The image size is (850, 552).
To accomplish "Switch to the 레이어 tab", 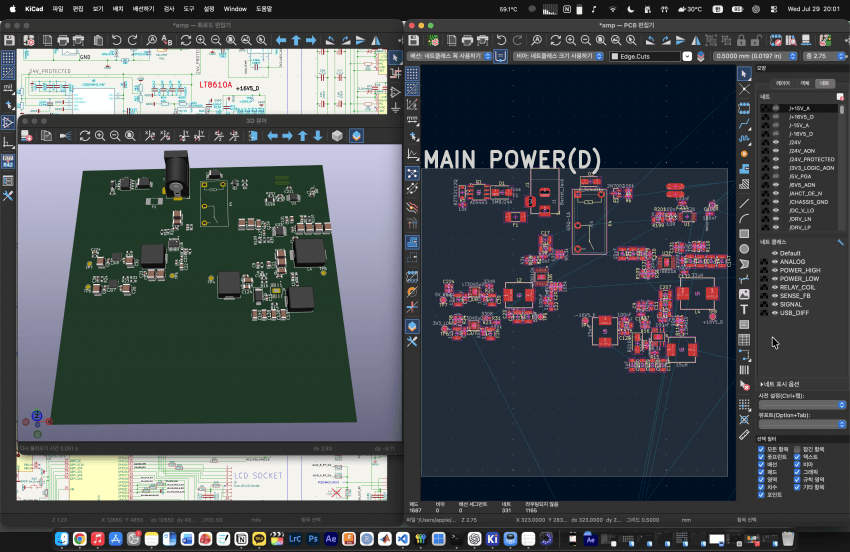I will coord(783,83).
